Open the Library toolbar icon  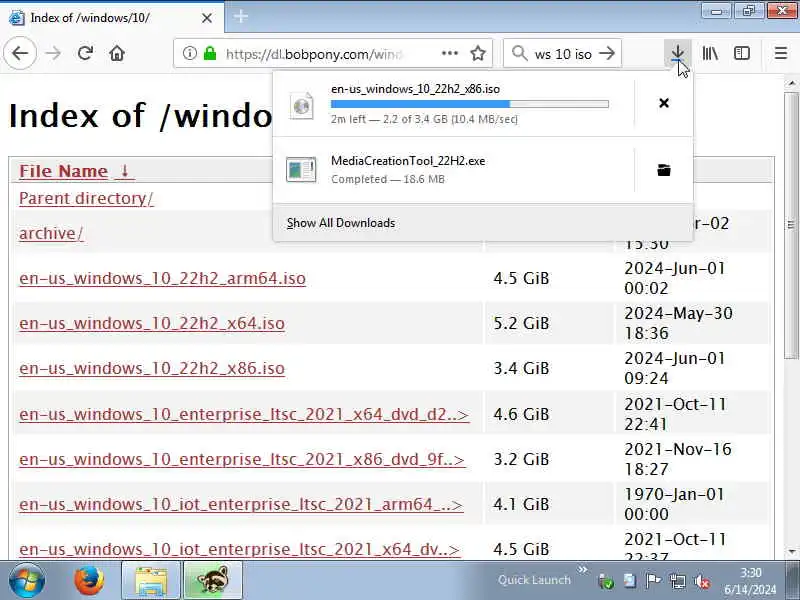coord(710,53)
